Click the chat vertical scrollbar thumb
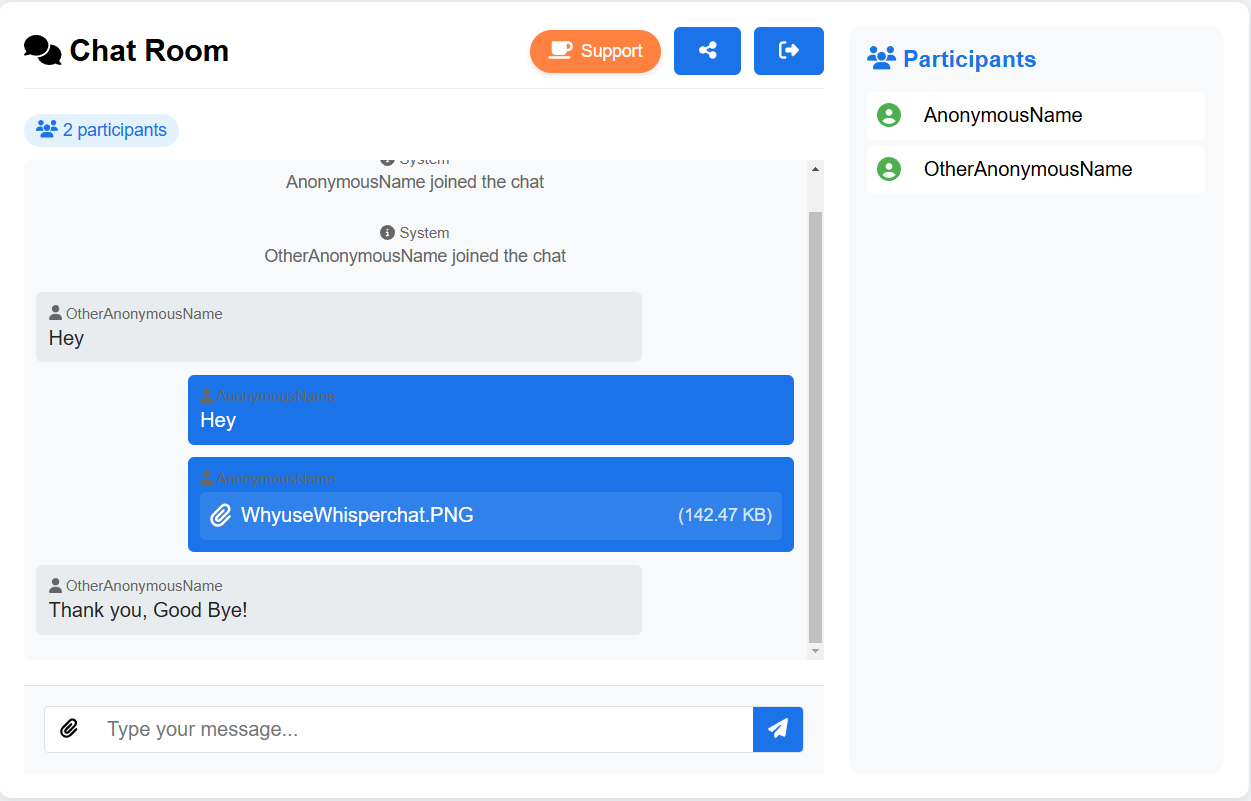Image resolution: width=1251 pixels, height=801 pixels. coord(815,427)
